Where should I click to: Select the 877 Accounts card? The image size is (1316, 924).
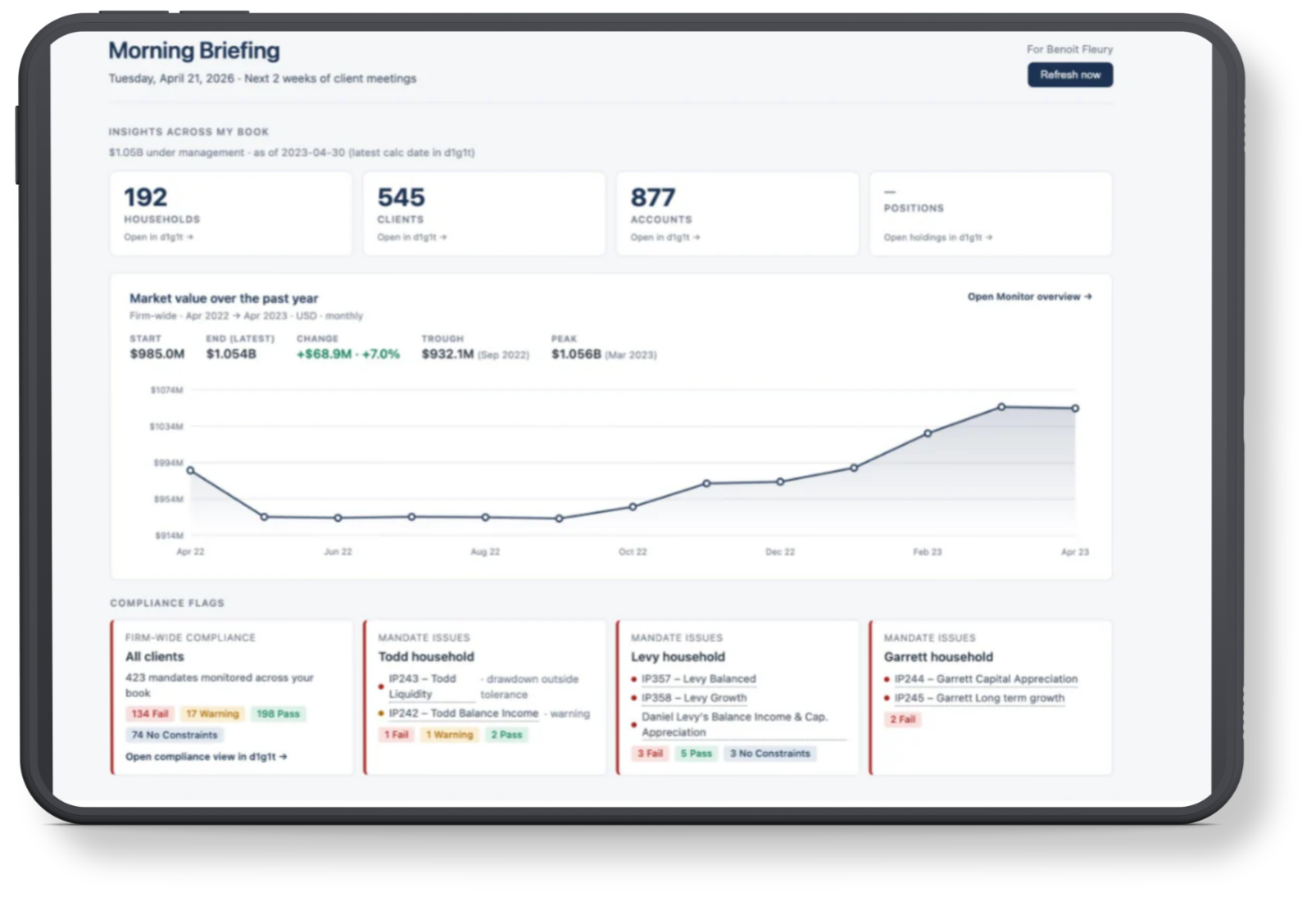coord(737,213)
